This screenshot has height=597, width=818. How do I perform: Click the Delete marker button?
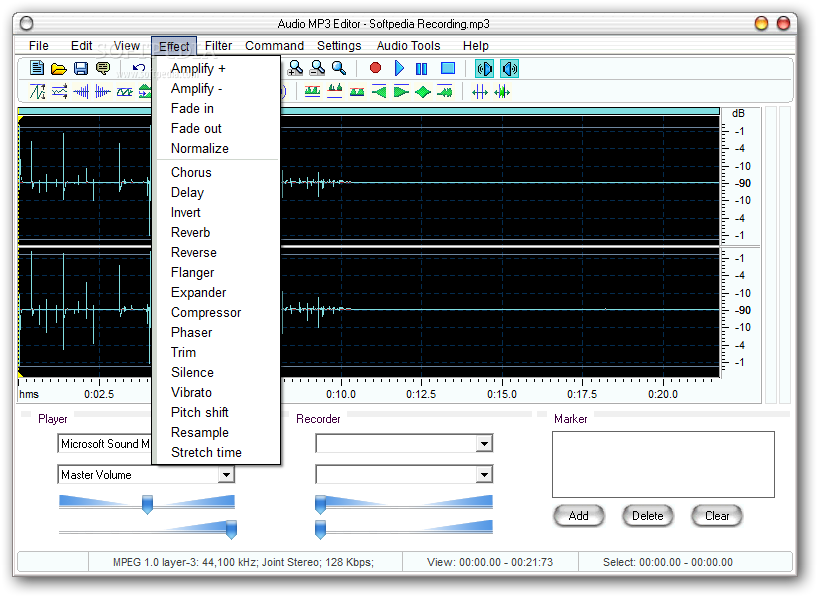(x=647, y=516)
